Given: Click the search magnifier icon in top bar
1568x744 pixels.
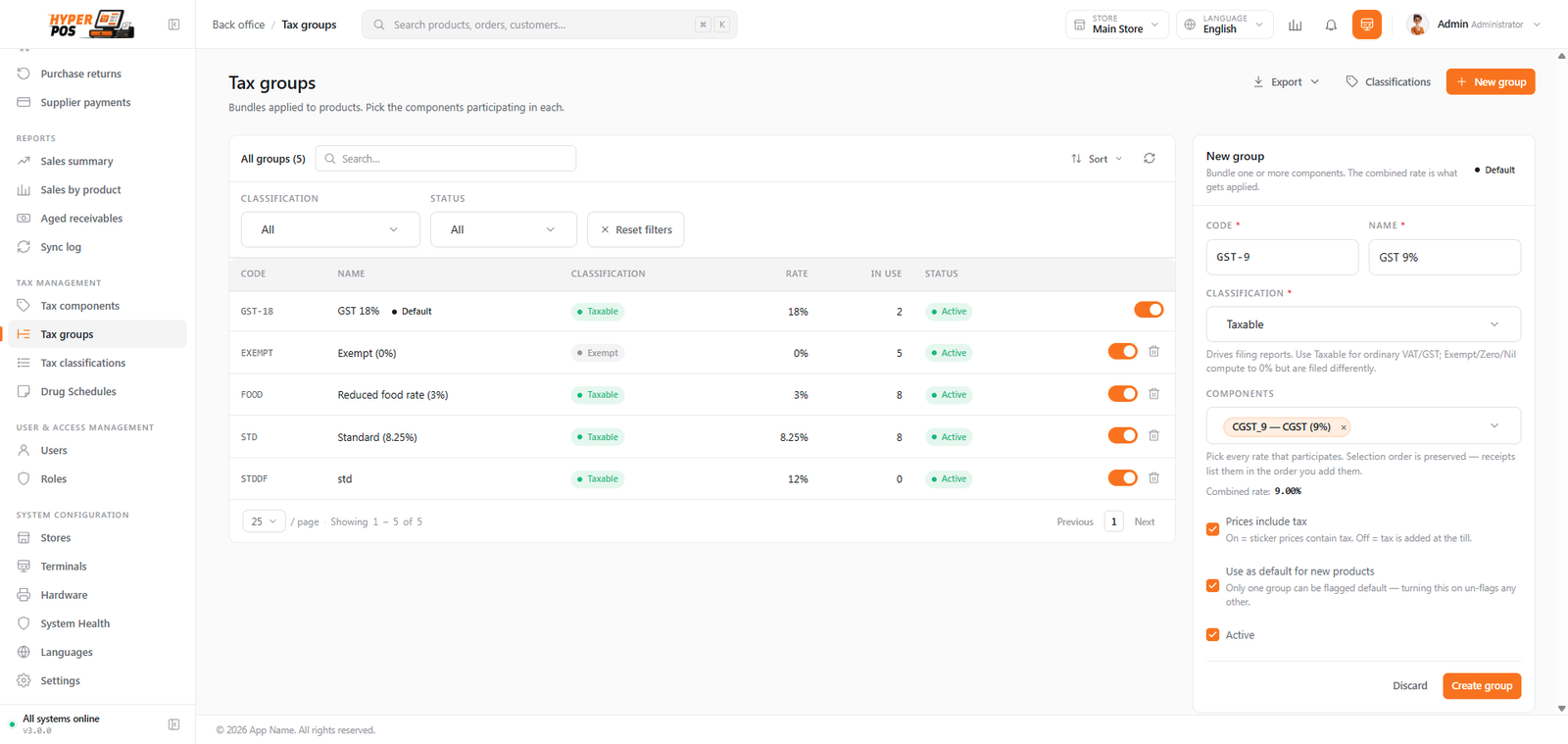Looking at the screenshot, I should (379, 25).
